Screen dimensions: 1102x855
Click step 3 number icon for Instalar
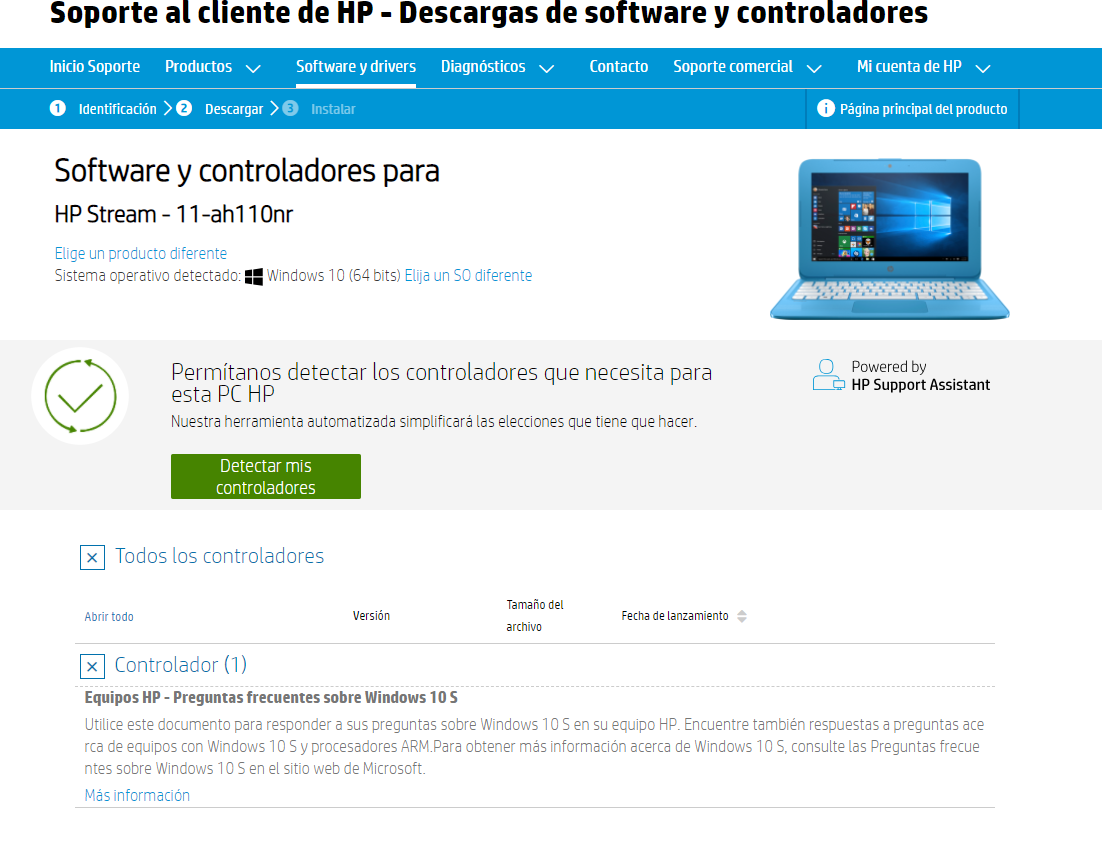[290, 108]
